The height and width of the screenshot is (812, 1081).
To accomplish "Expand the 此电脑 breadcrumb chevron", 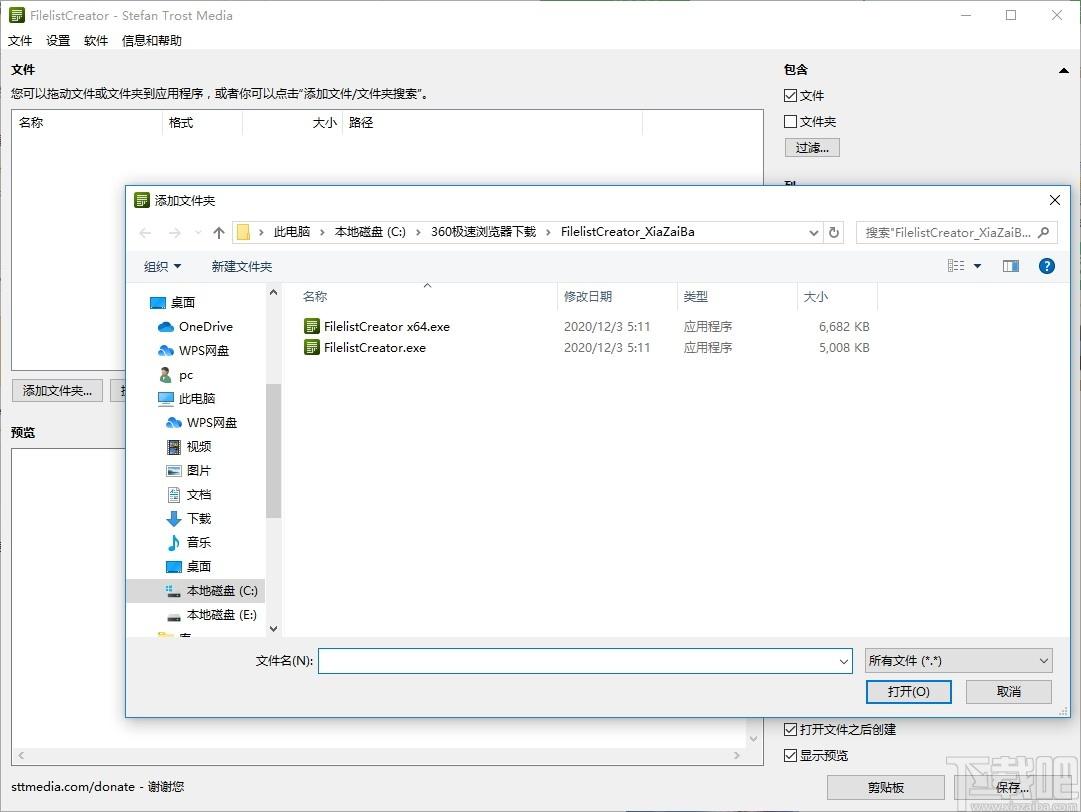I will 322,232.
